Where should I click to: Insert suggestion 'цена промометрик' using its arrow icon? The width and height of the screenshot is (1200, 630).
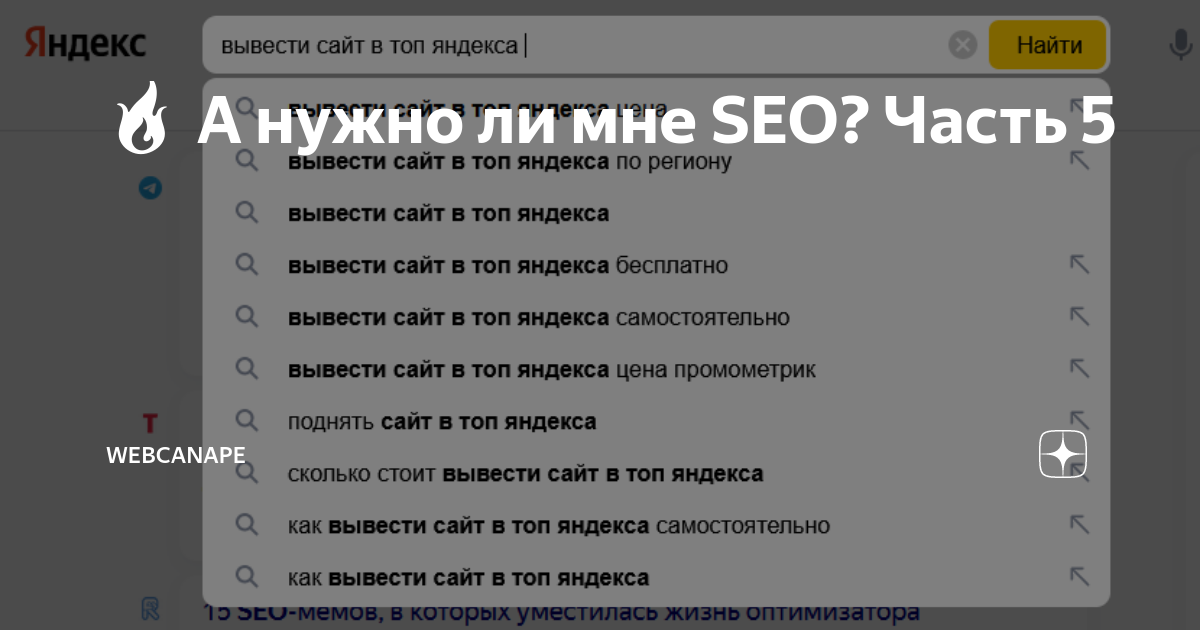click(x=1080, y=369)
